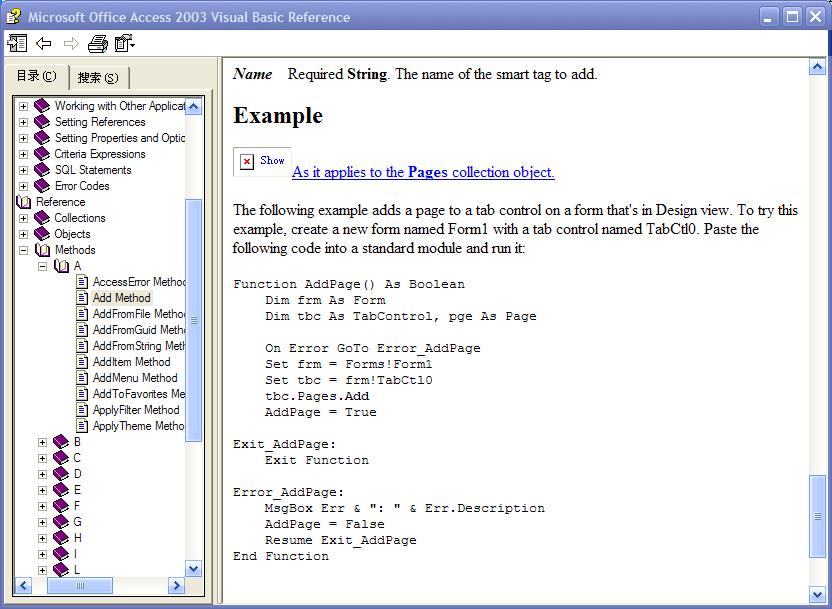Viewport: 832px width, 609px height.
Task: Collapse the A methods group
Action: click(x=42, y=266)
